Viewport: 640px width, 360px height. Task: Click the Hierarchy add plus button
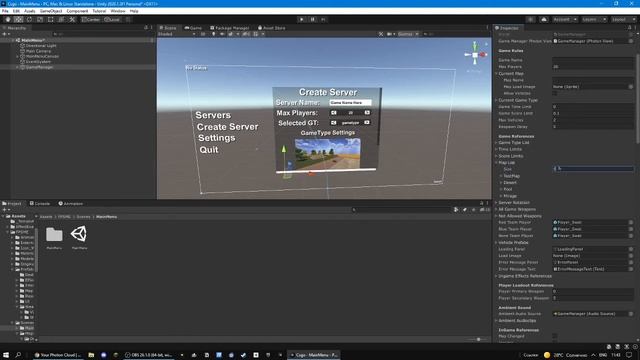4,34
